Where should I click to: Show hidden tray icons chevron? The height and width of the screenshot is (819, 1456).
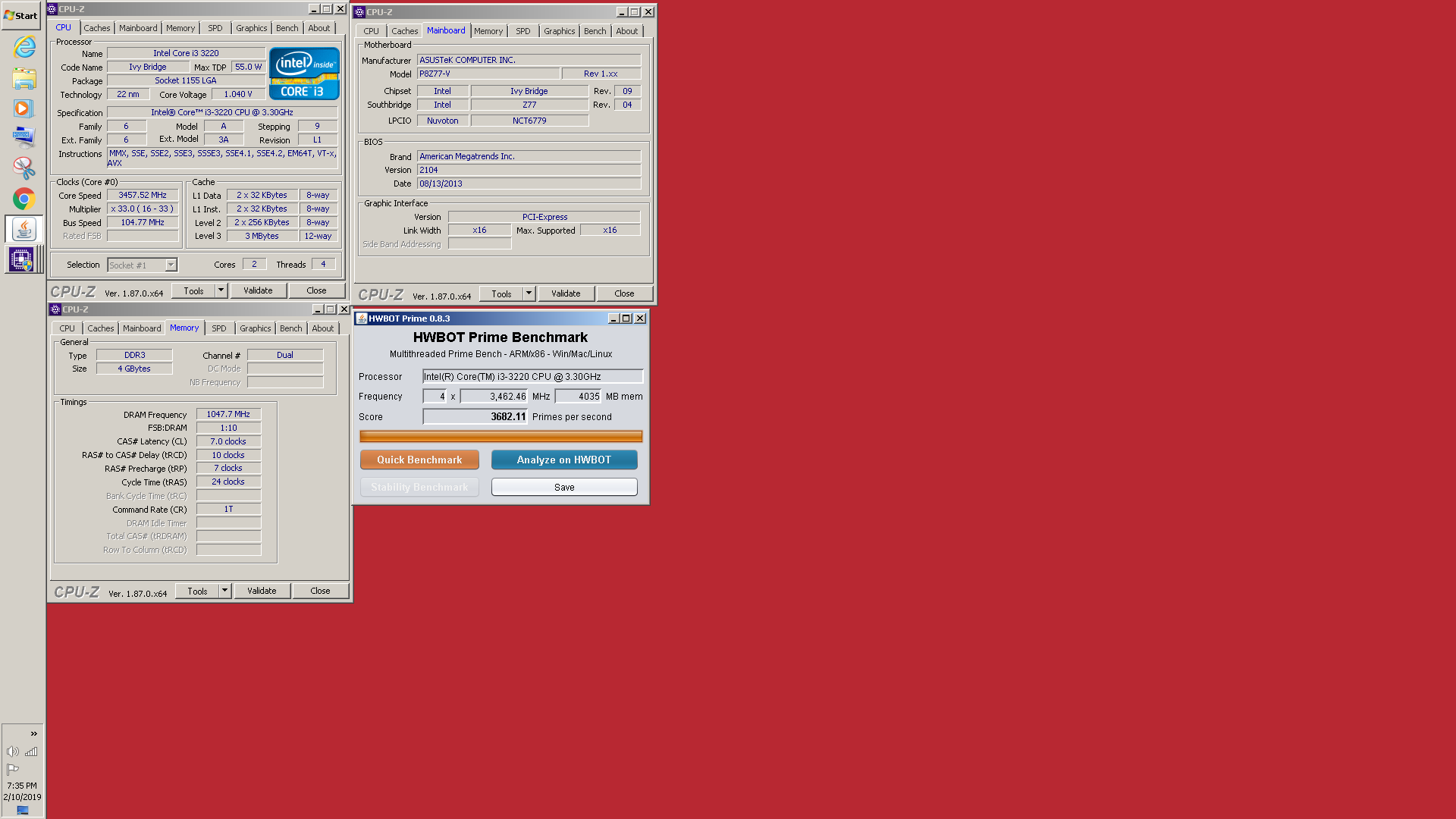(33, 733)
